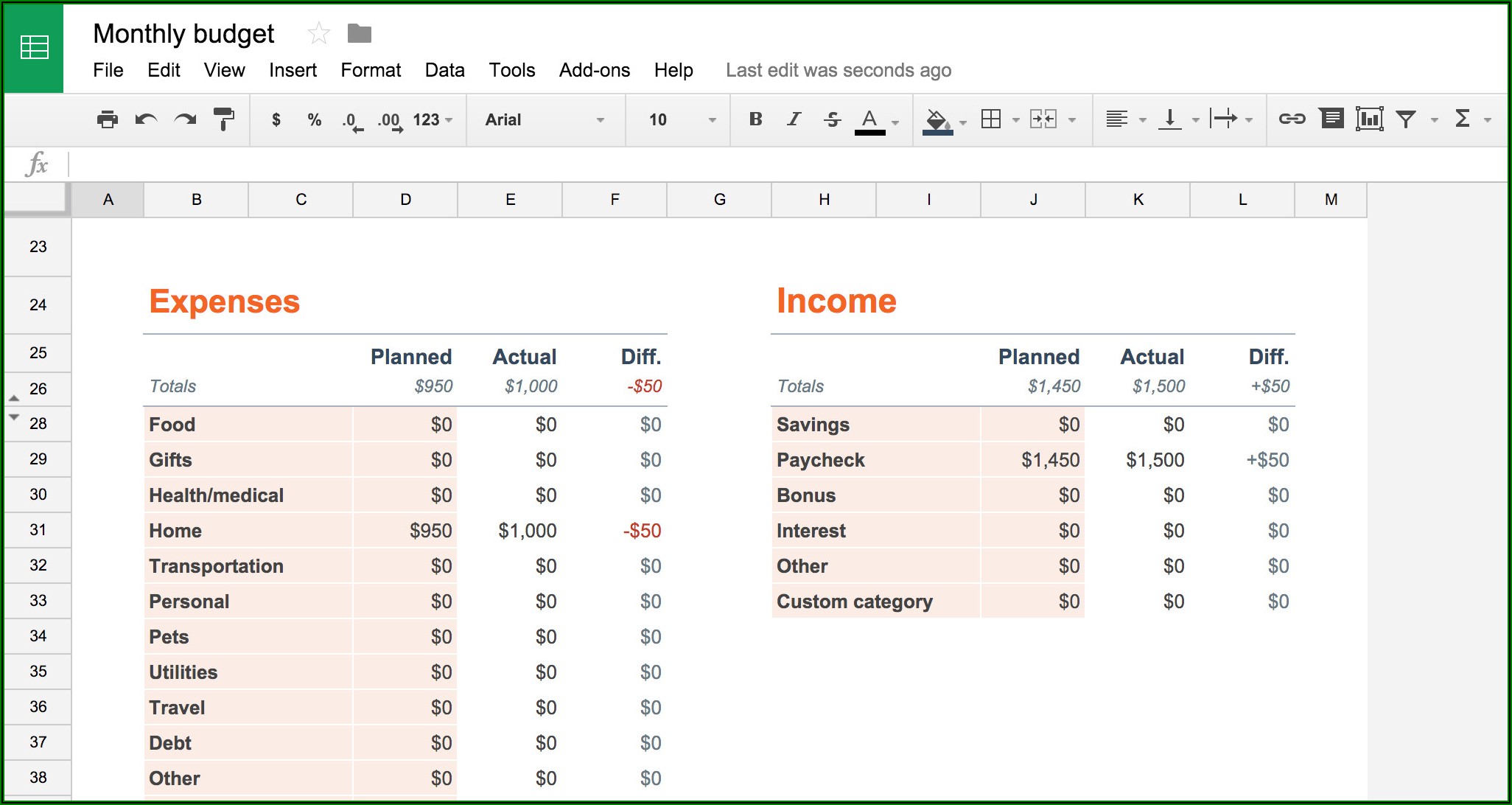Click the Sheets home icon
This screenshot has height=805, width=1512.
34,48
